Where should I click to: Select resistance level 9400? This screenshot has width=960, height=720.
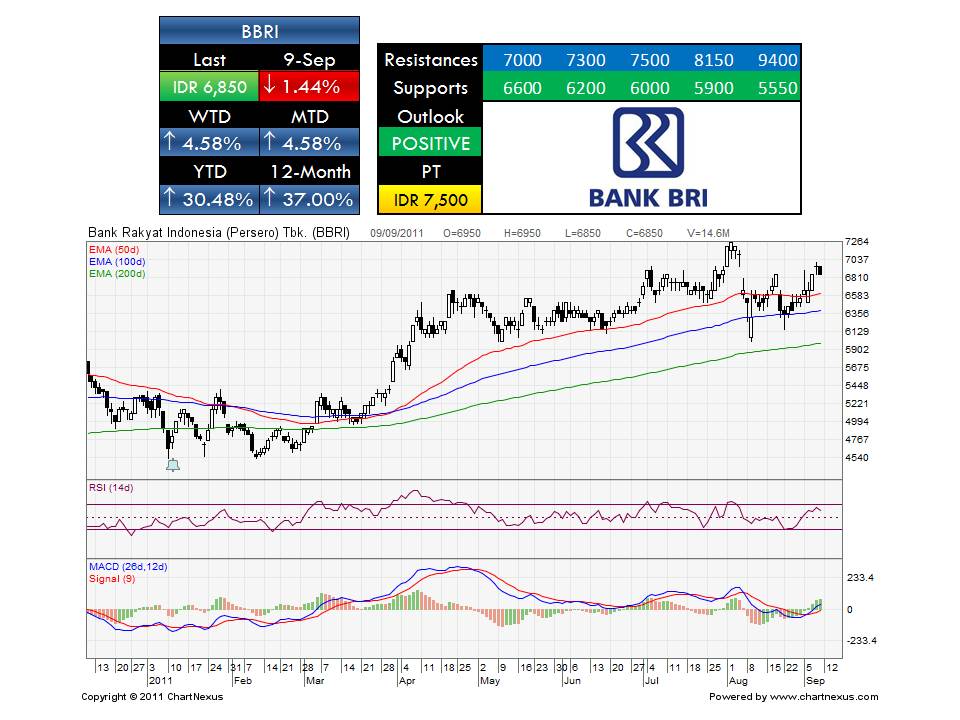(x=778, y=60)
